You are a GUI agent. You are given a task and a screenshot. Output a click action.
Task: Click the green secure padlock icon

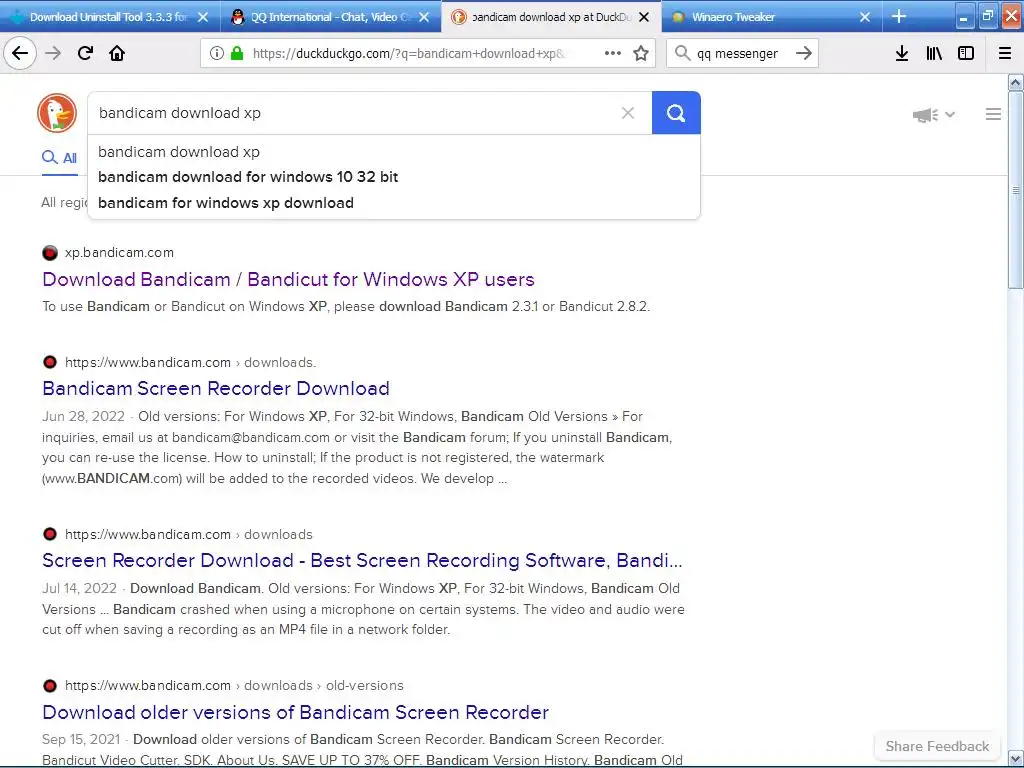click(237, 53)
